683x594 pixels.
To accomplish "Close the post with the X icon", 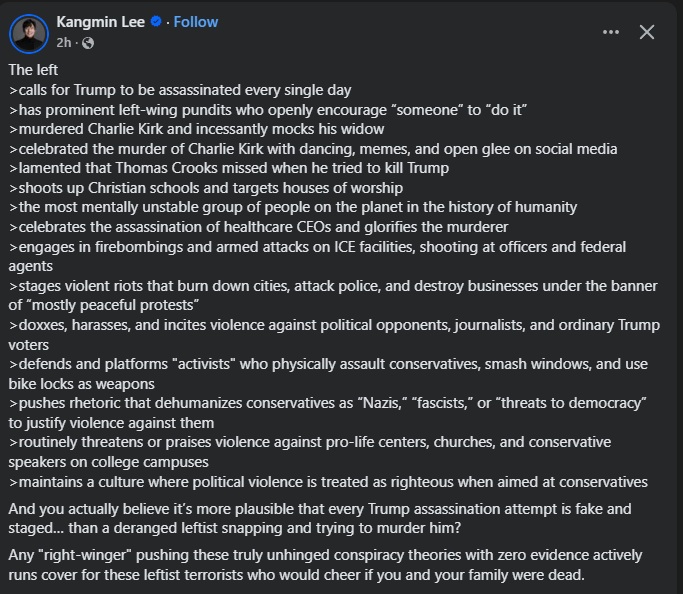I will click(x=647, y=32).
